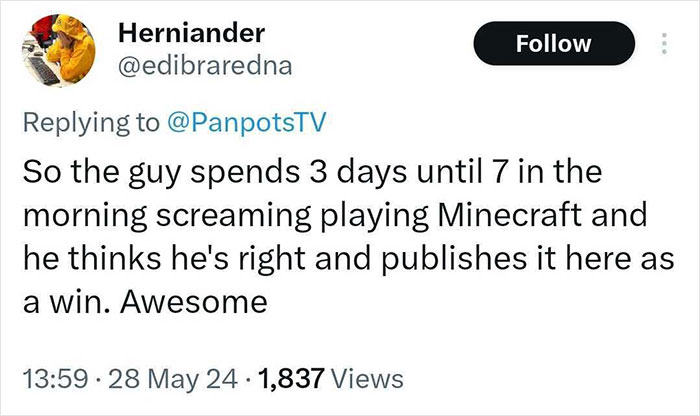Click the word 'Views' in tweet footer
700x416 pixels.
pos(367,379)
